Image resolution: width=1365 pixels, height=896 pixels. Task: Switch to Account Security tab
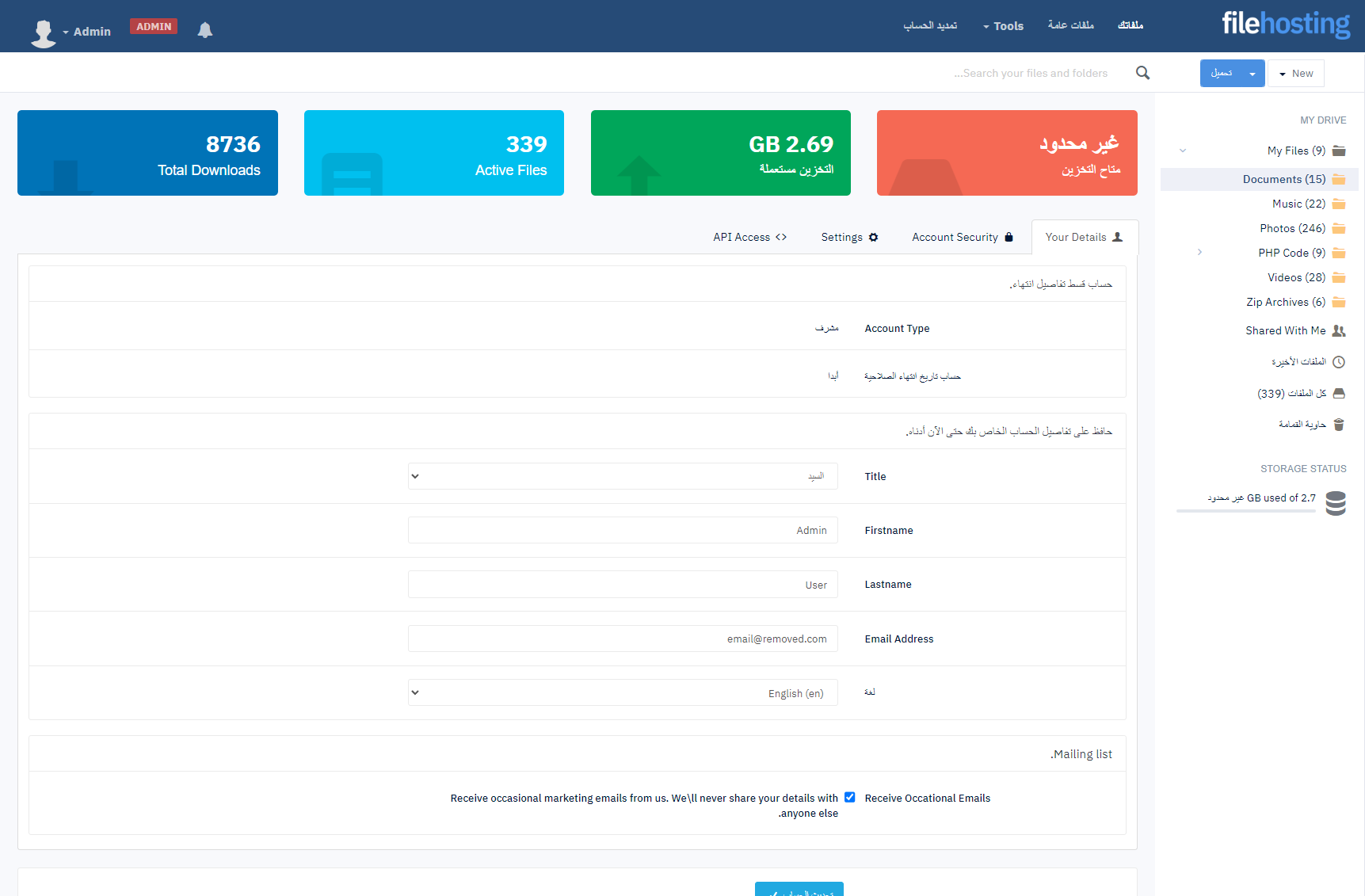(962, 237)
